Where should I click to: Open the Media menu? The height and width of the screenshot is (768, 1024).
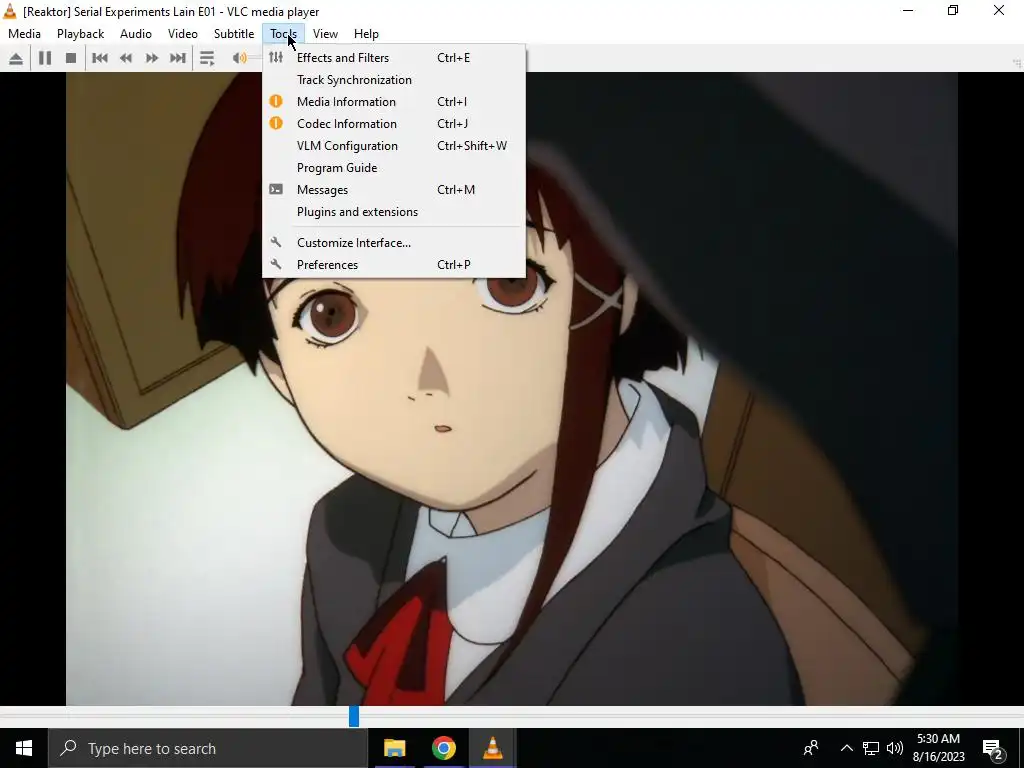pyautogui.click(x=25, y=34)
